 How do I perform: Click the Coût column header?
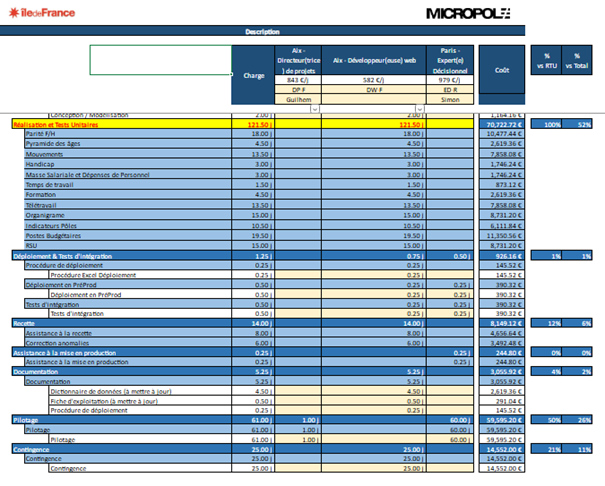[501, 71]
